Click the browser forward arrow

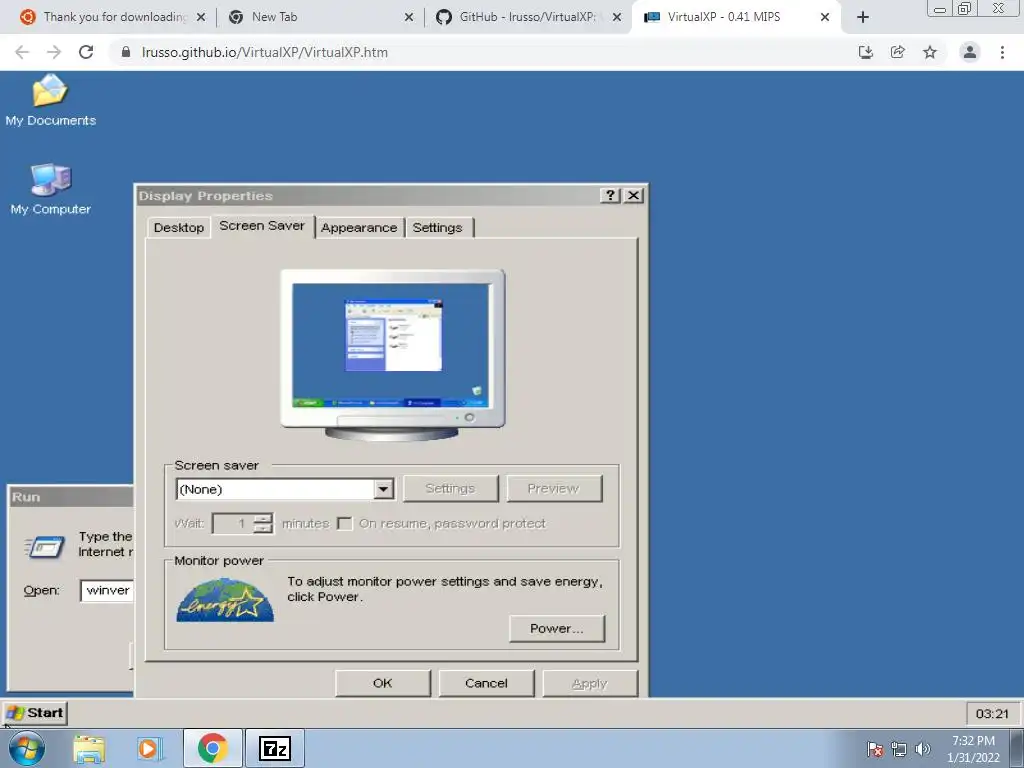pyautogui.click(x=54, y=52)
